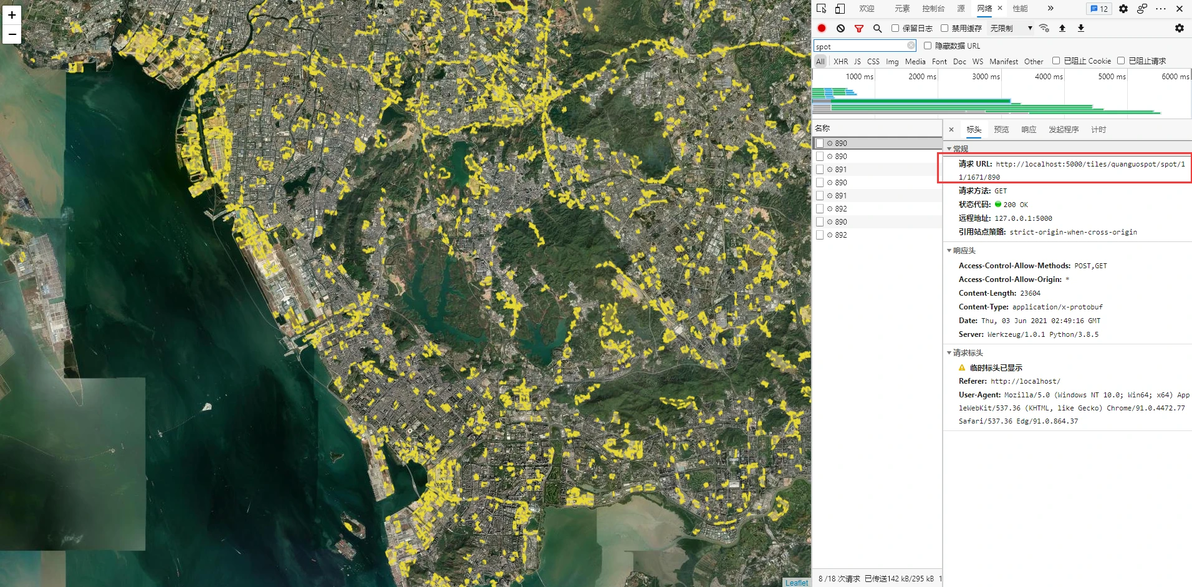1192x587 pixels.
Task: Open the inspect element picker tool
Action: pos(821,9)
